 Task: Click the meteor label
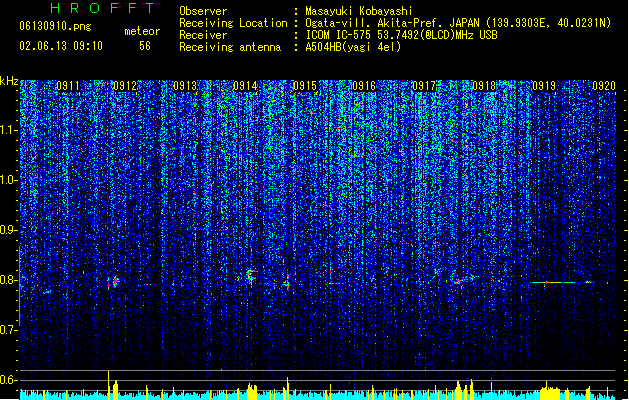click(142, 31)
